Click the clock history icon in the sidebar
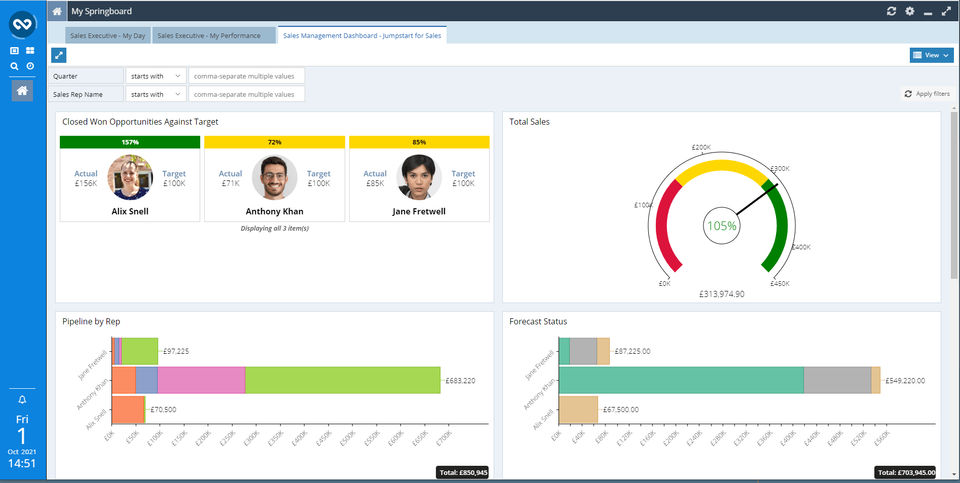Image resolution: width=960 pixels, height=483 pixels. tap(30, 65)
